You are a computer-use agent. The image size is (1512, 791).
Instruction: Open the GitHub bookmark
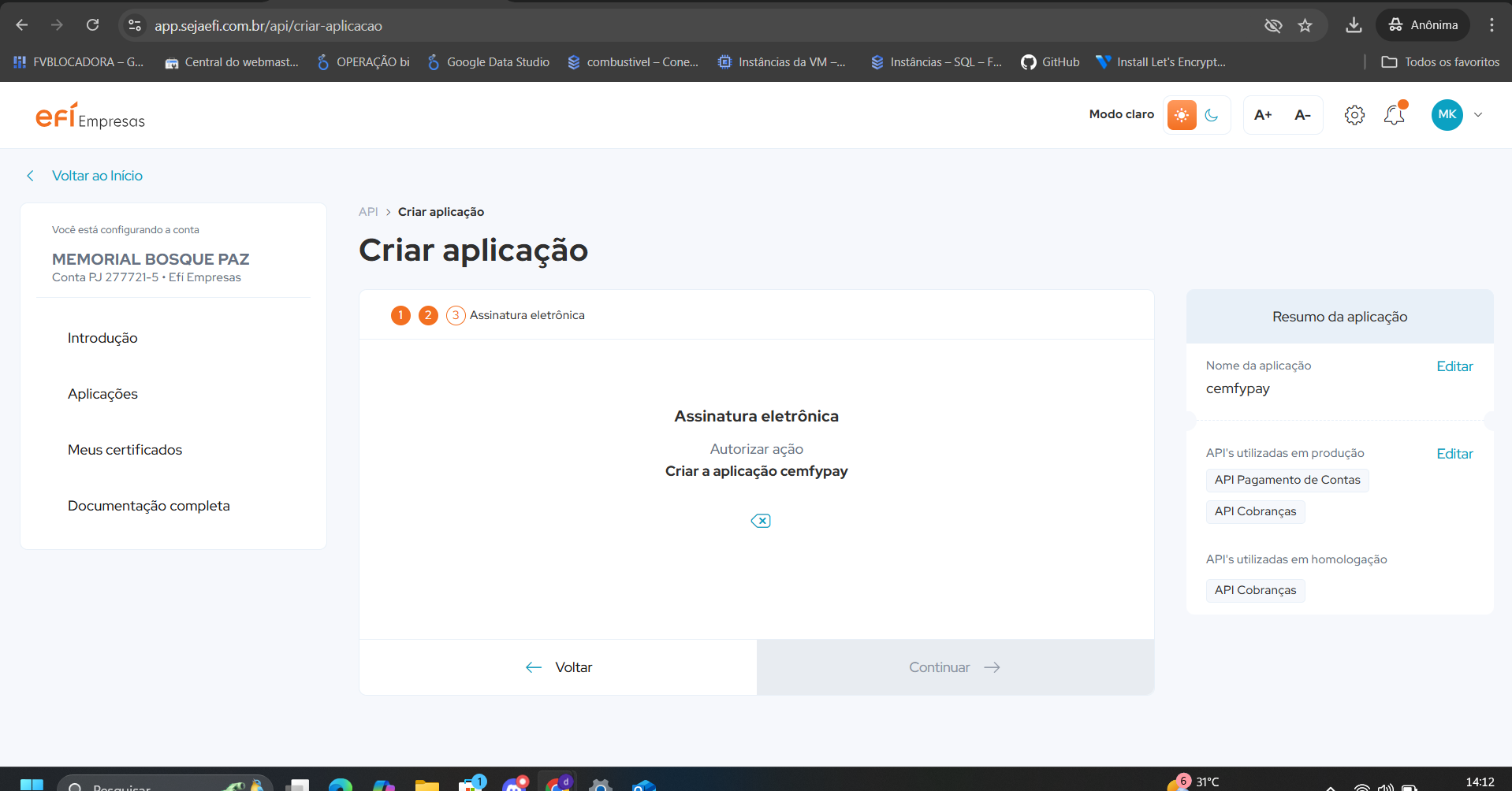[x=1050, y=62]
